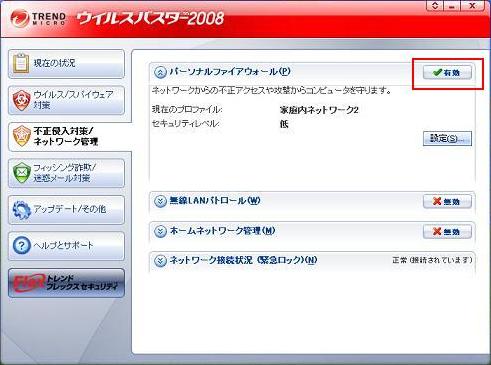Switch to the ウイルス/スパイウェア対策 tab

point(66,100)
